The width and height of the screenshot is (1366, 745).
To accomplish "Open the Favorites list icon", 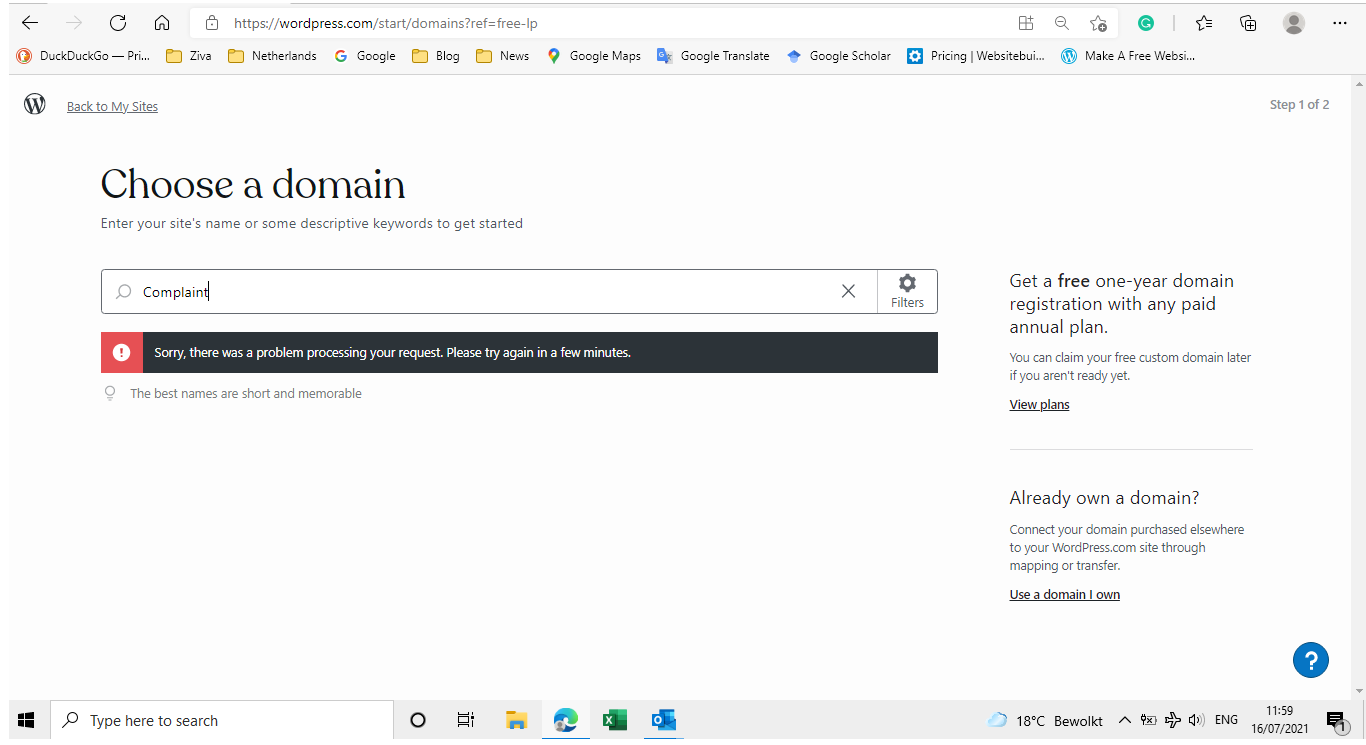I will [x=1204, y=23].
